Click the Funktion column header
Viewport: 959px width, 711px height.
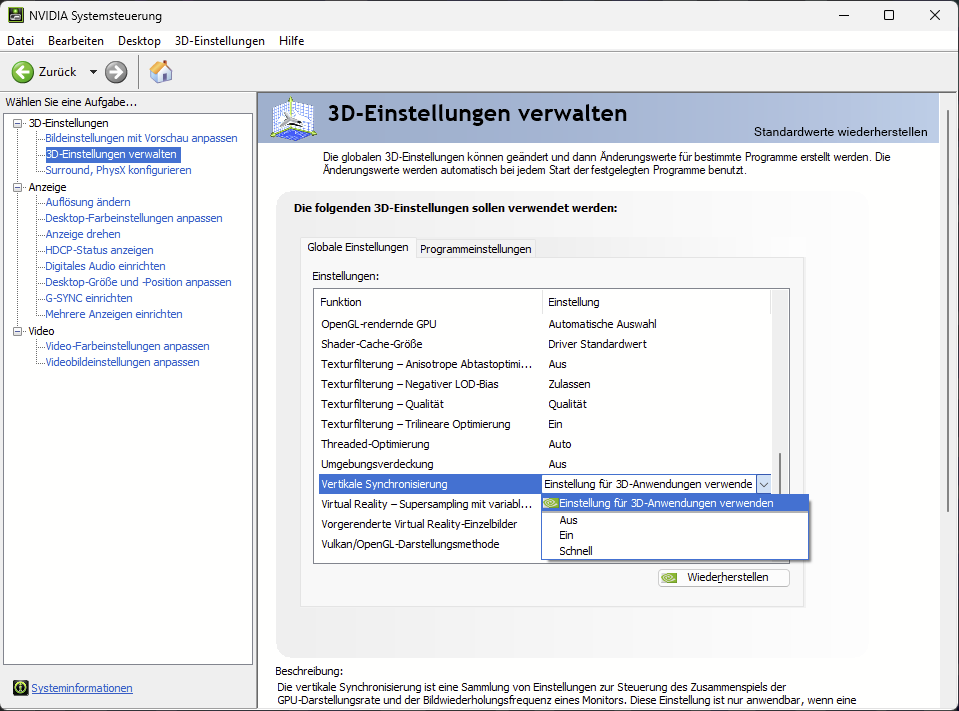[x=428, y=302]
